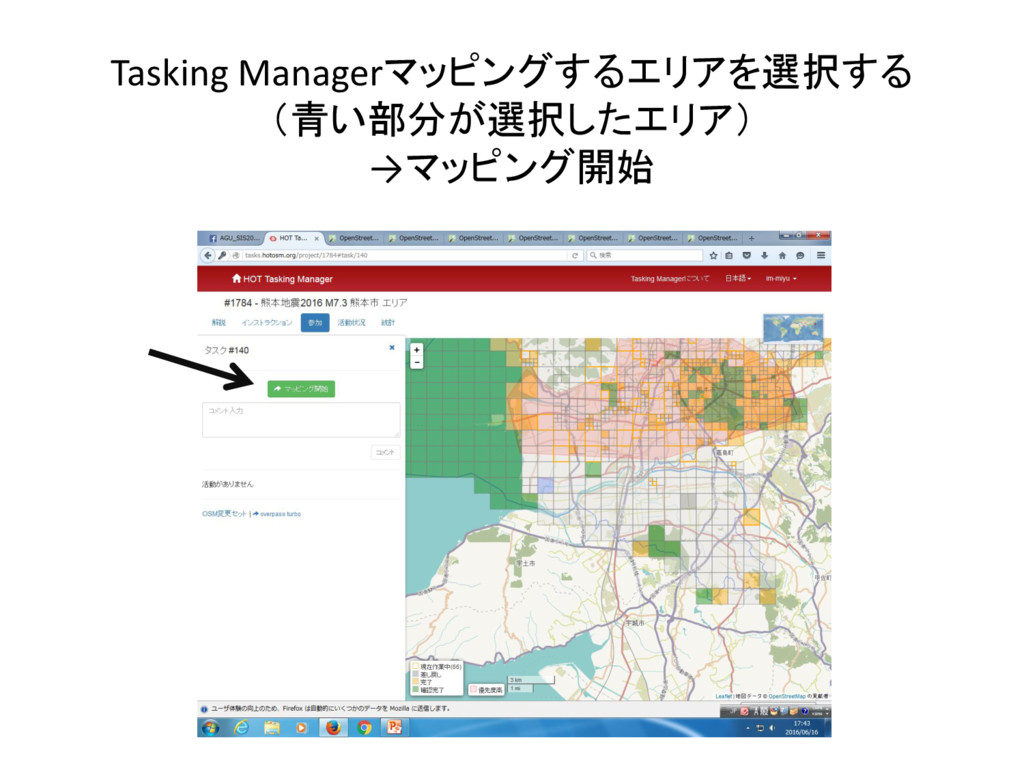Open the Leaflet attribution link
Image resolution: width=1024 pixels, height=768 pixels.
[724, 697]
